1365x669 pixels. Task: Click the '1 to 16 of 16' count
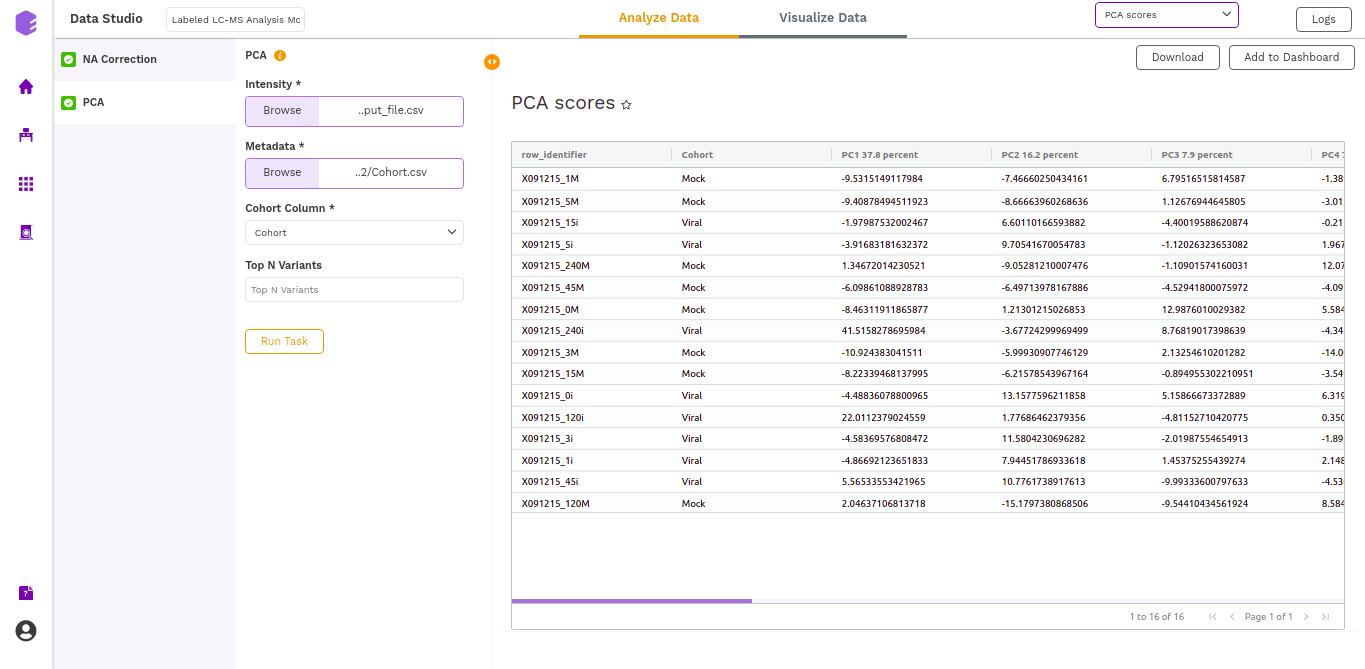(x=1157, y=617)
